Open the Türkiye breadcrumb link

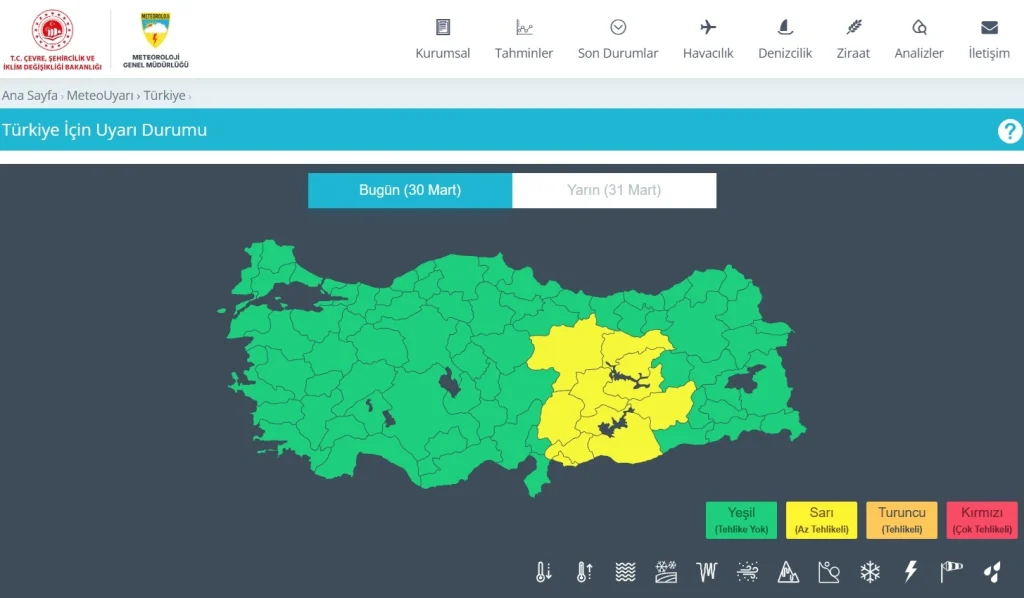165,95
